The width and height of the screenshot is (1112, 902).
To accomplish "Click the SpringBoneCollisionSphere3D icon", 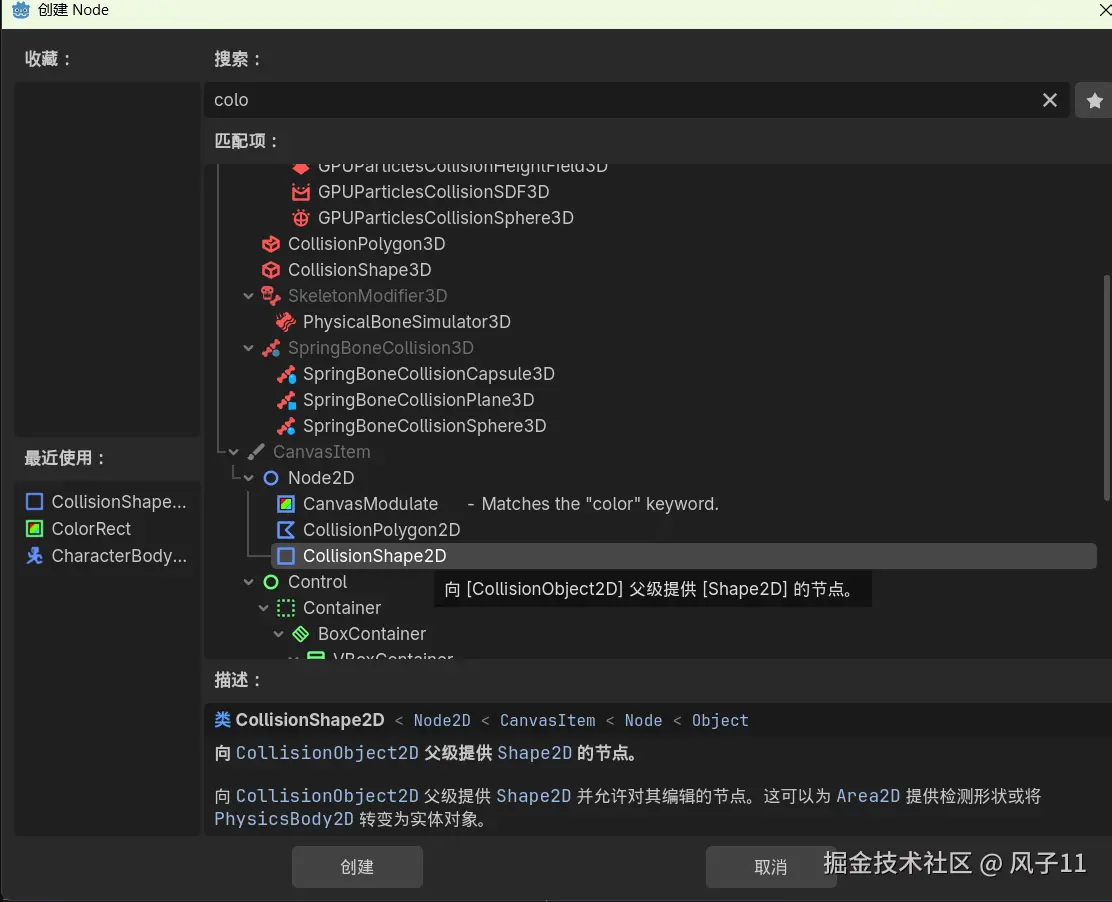I will (x=286, y=426).
